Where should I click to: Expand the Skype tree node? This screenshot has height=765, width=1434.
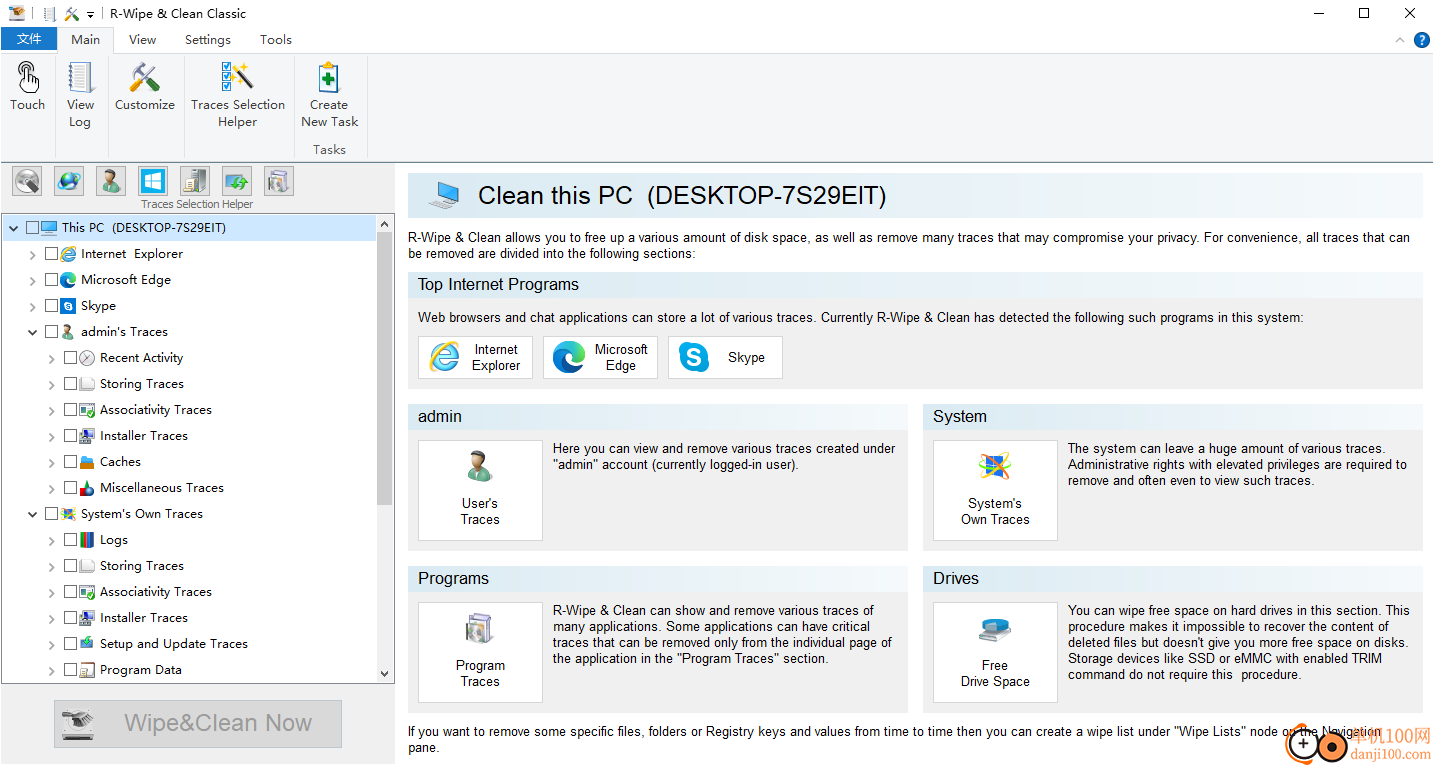[33, 306]
